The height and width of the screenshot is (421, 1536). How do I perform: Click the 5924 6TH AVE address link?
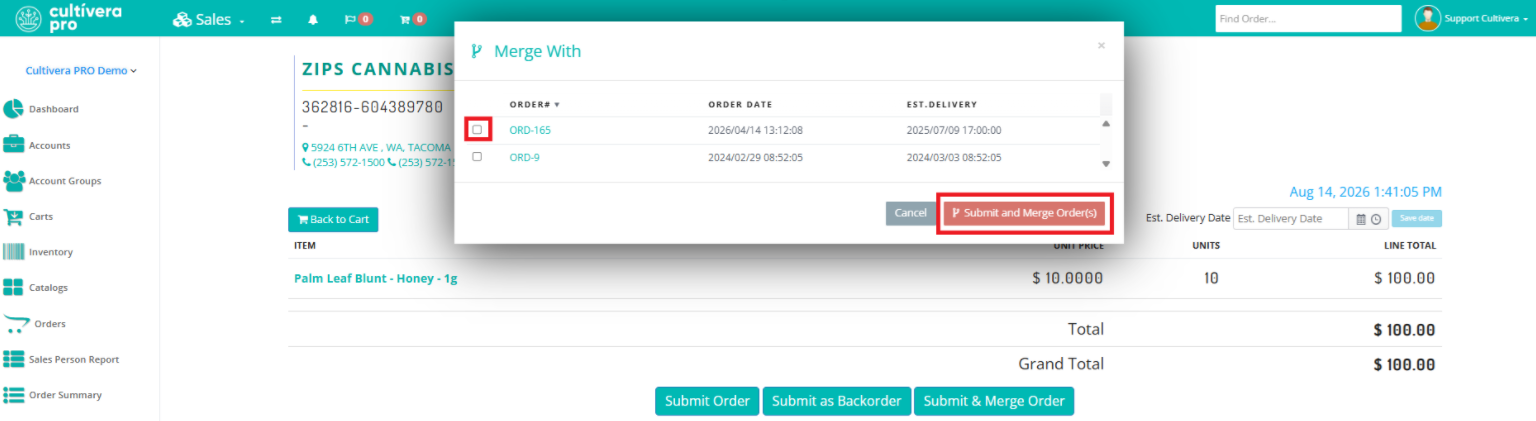click(x=376, y=147)
